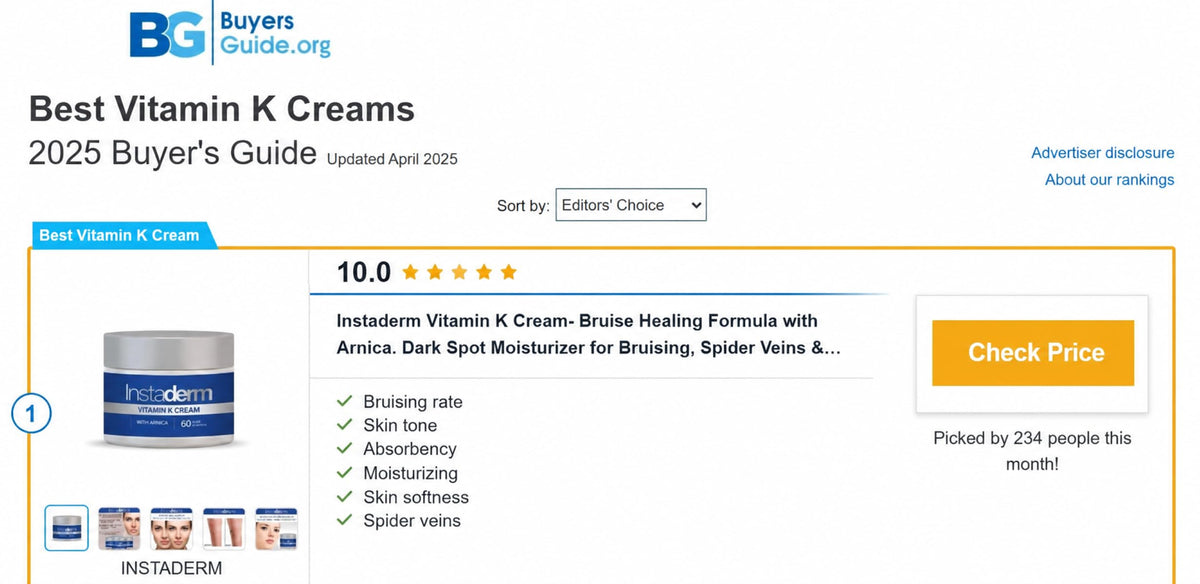Click the Spider veins checkmark icon

point(345,520)
